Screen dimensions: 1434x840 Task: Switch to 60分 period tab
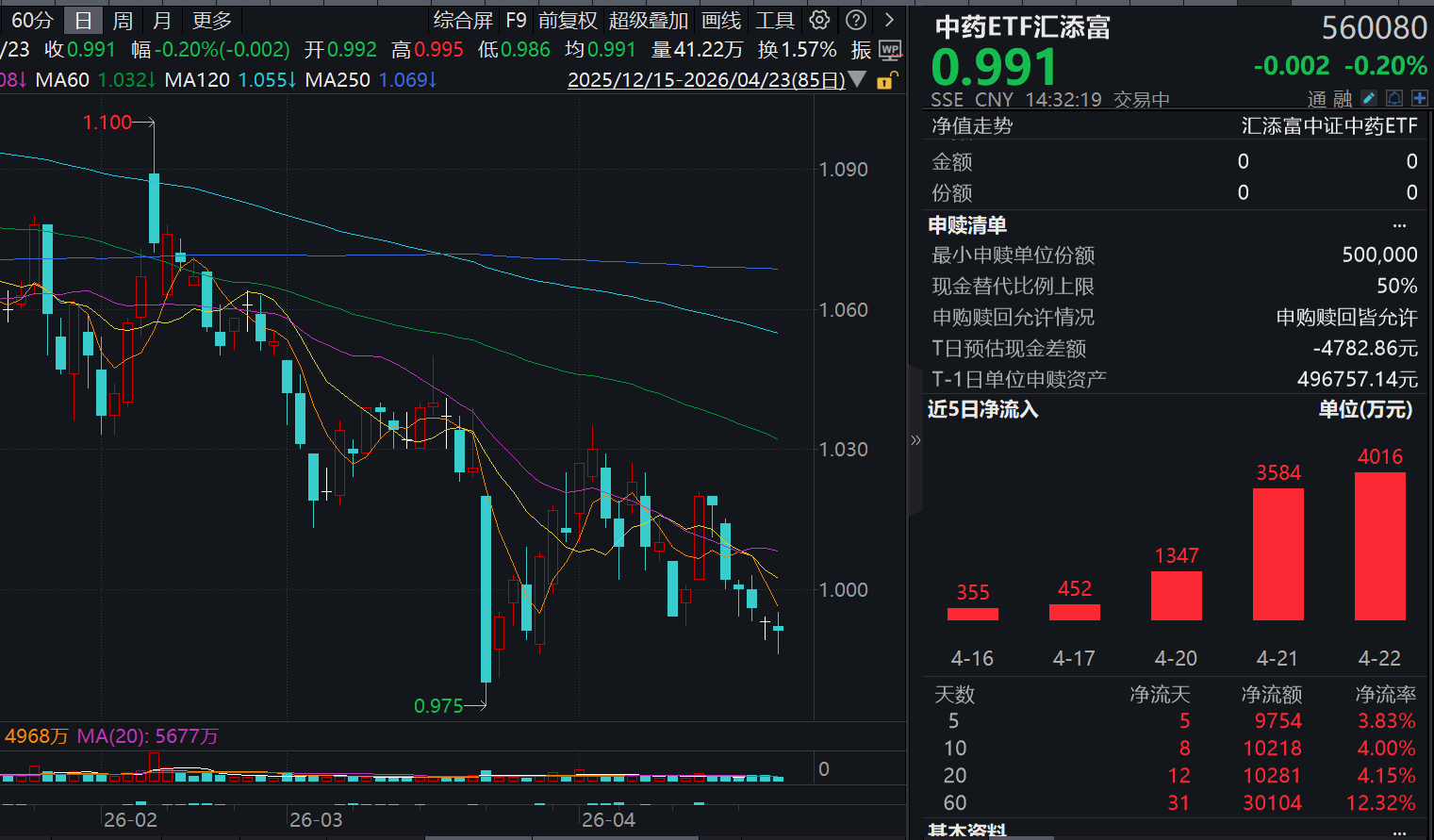coord(31,20)
